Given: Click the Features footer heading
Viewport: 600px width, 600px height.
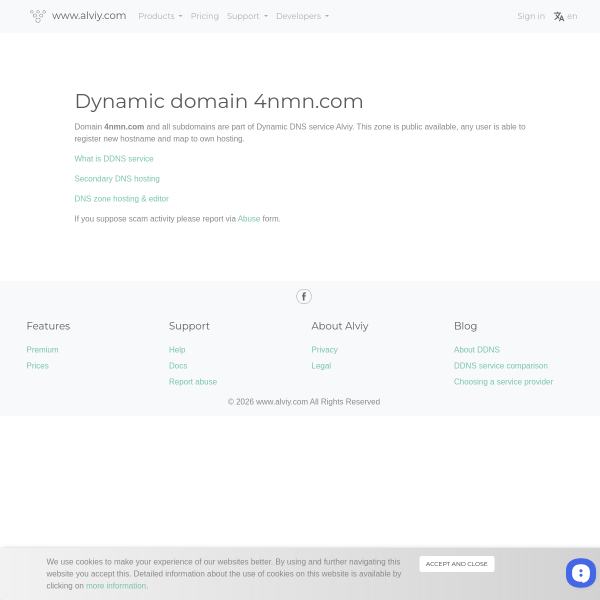Looking at the screenshot, I should pos(48,326).
